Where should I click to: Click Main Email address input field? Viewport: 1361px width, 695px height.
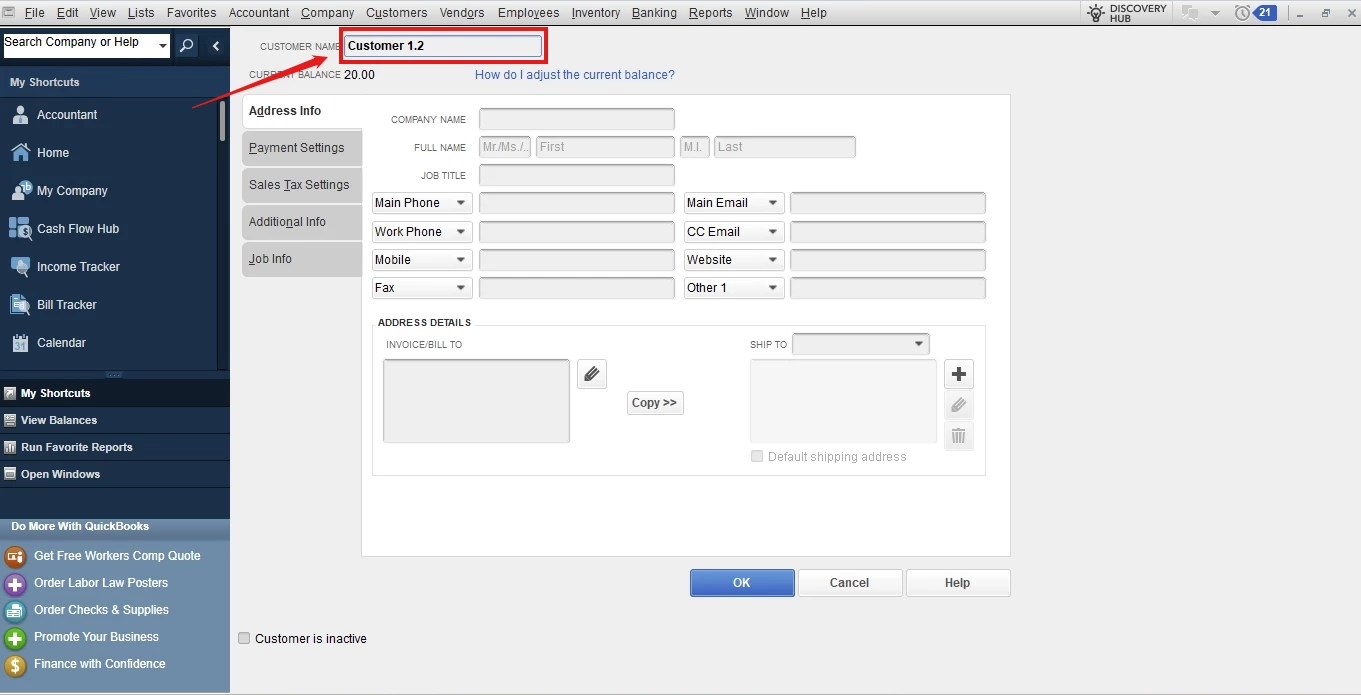tap(888, 203)
